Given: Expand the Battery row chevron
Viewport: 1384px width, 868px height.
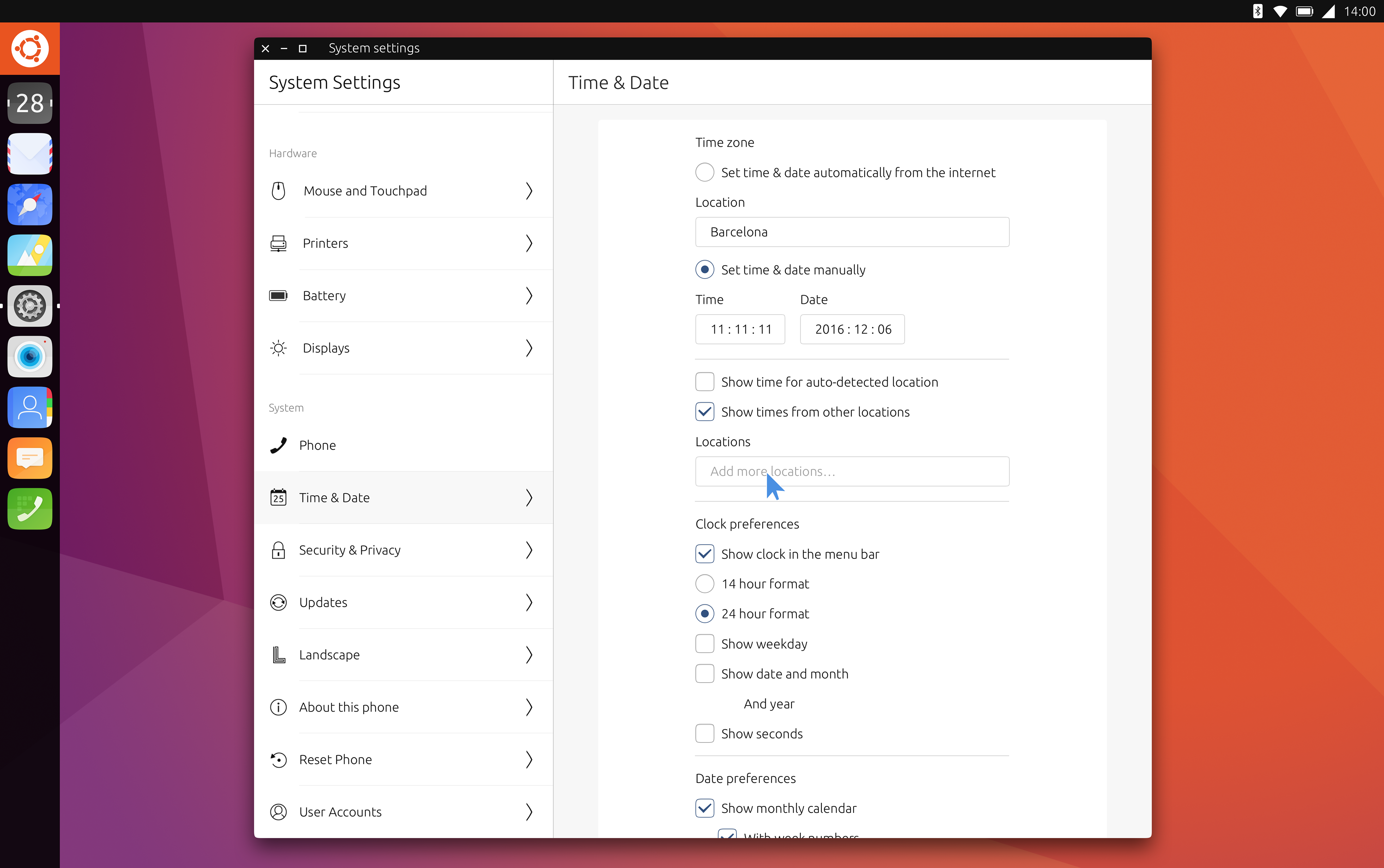Looking at the screenshot, I should [x=529, y=296].
